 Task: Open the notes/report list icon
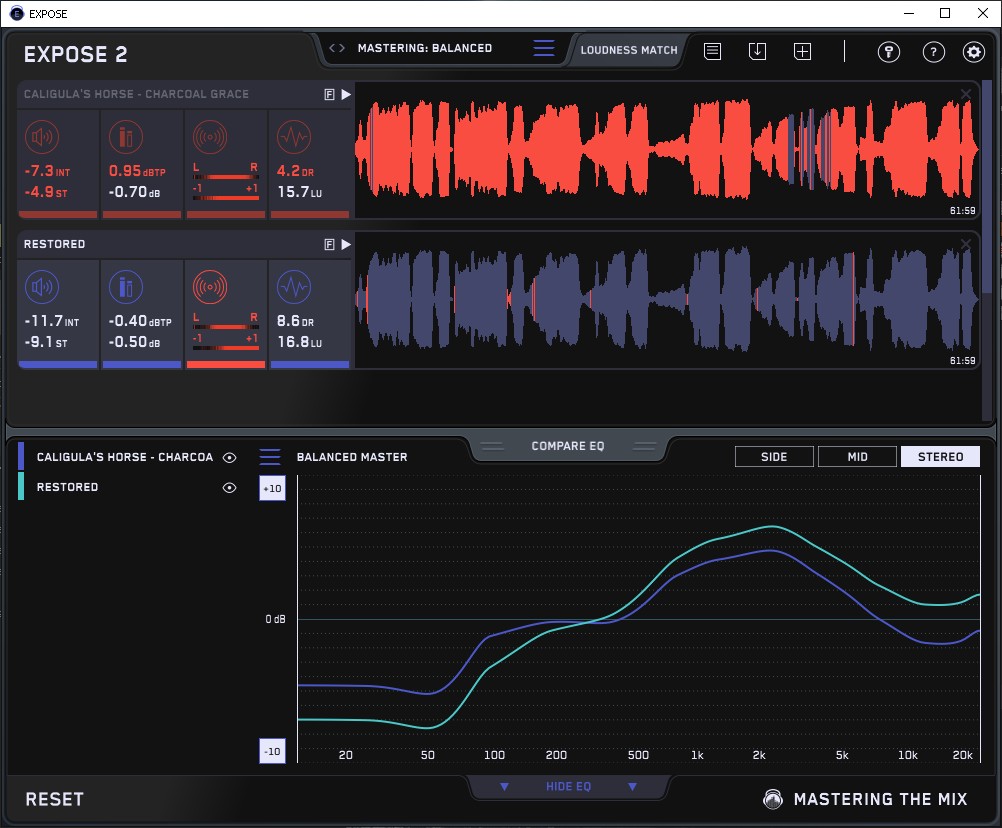[x=712, y=51]
